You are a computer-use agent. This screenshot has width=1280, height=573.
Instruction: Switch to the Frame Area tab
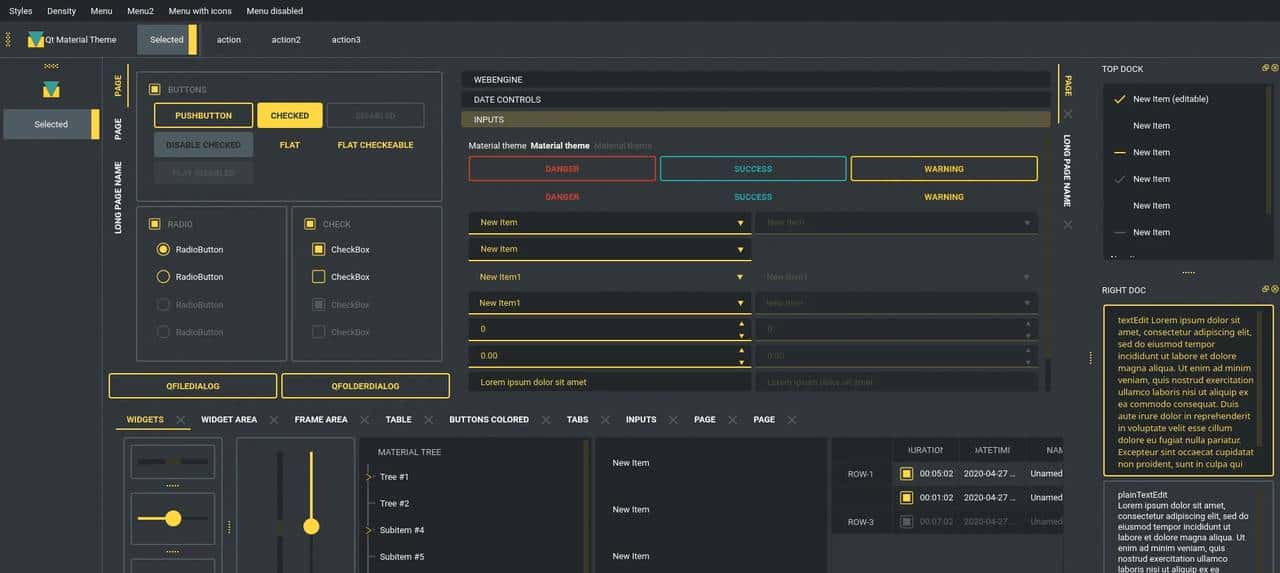coord(321,420)
